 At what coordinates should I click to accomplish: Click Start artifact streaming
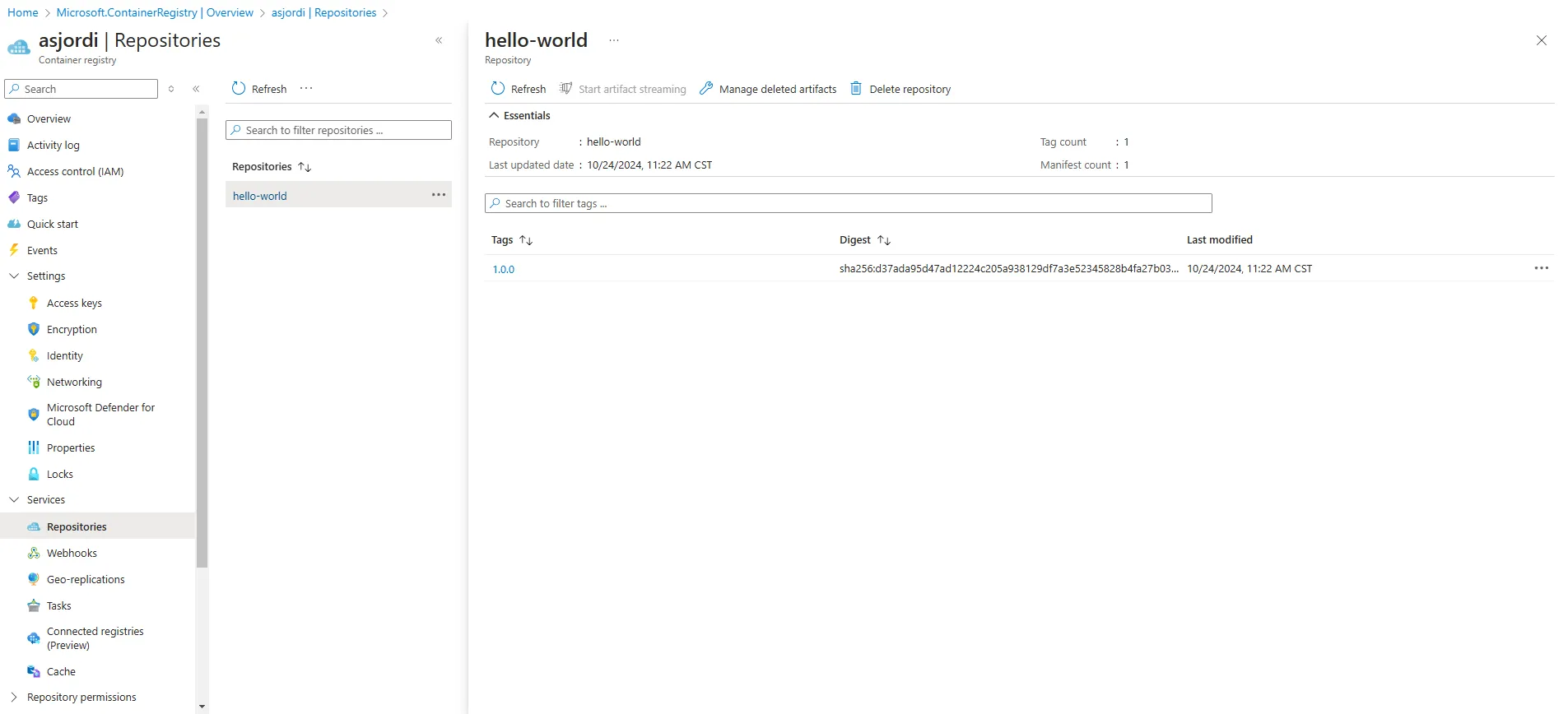[623, 89]
